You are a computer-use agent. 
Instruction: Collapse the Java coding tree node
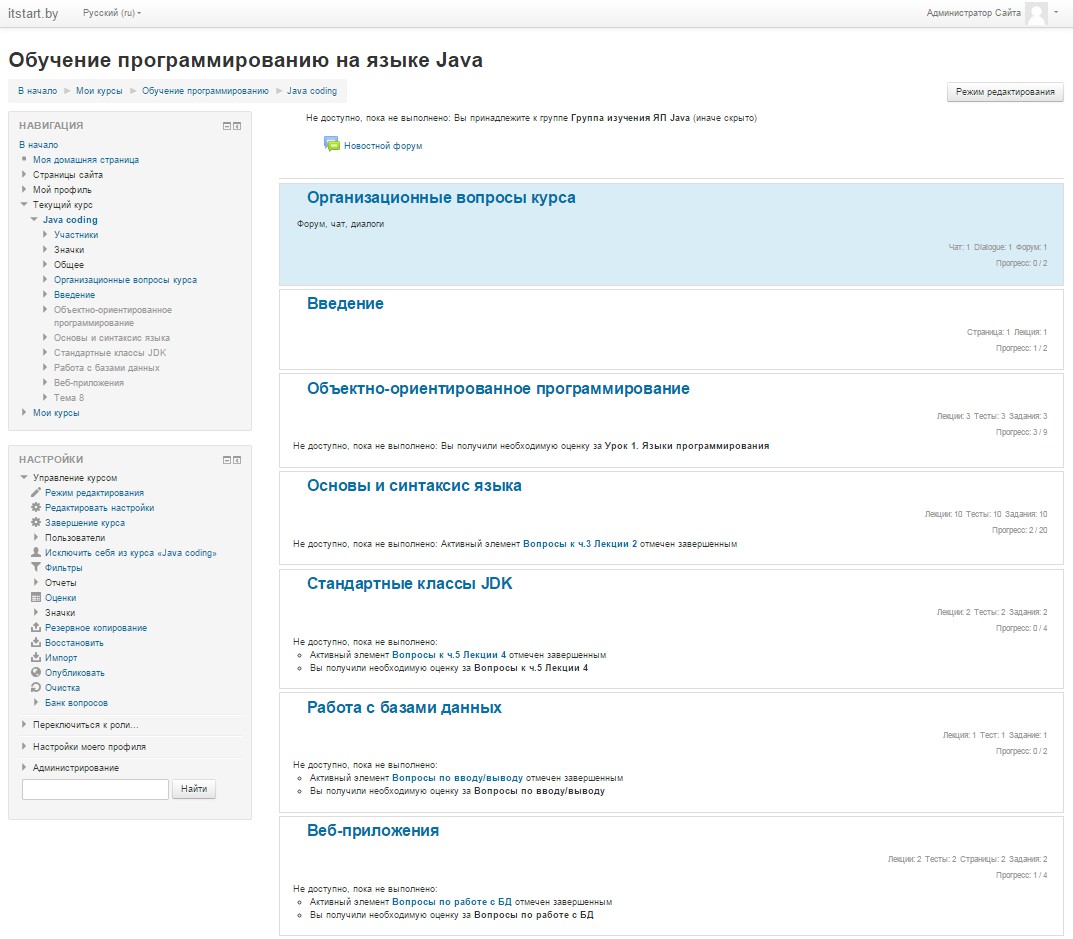coord(34,220)
